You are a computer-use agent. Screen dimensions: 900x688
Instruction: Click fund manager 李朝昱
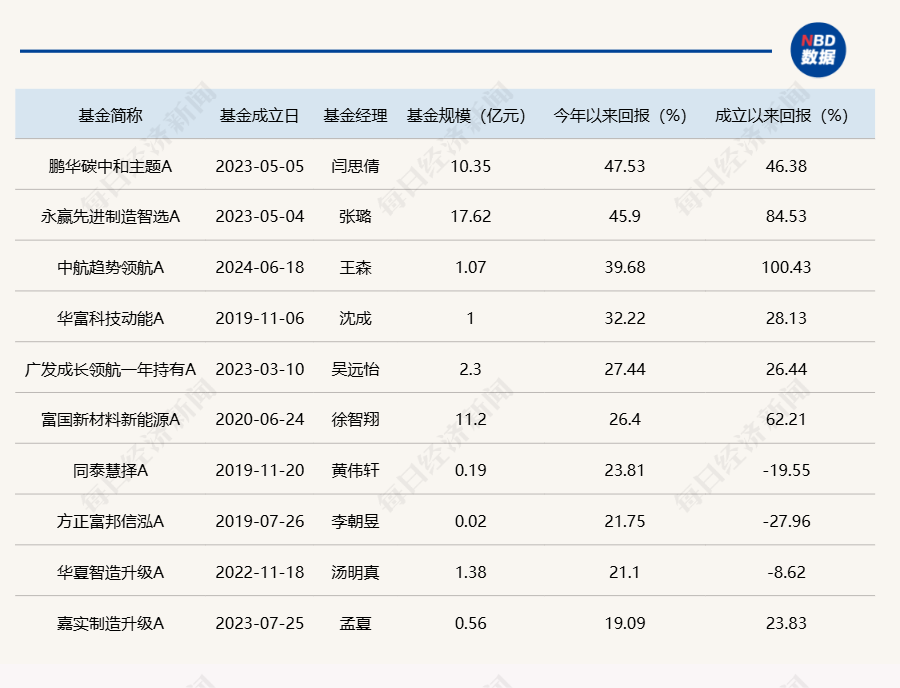[355, 521]
